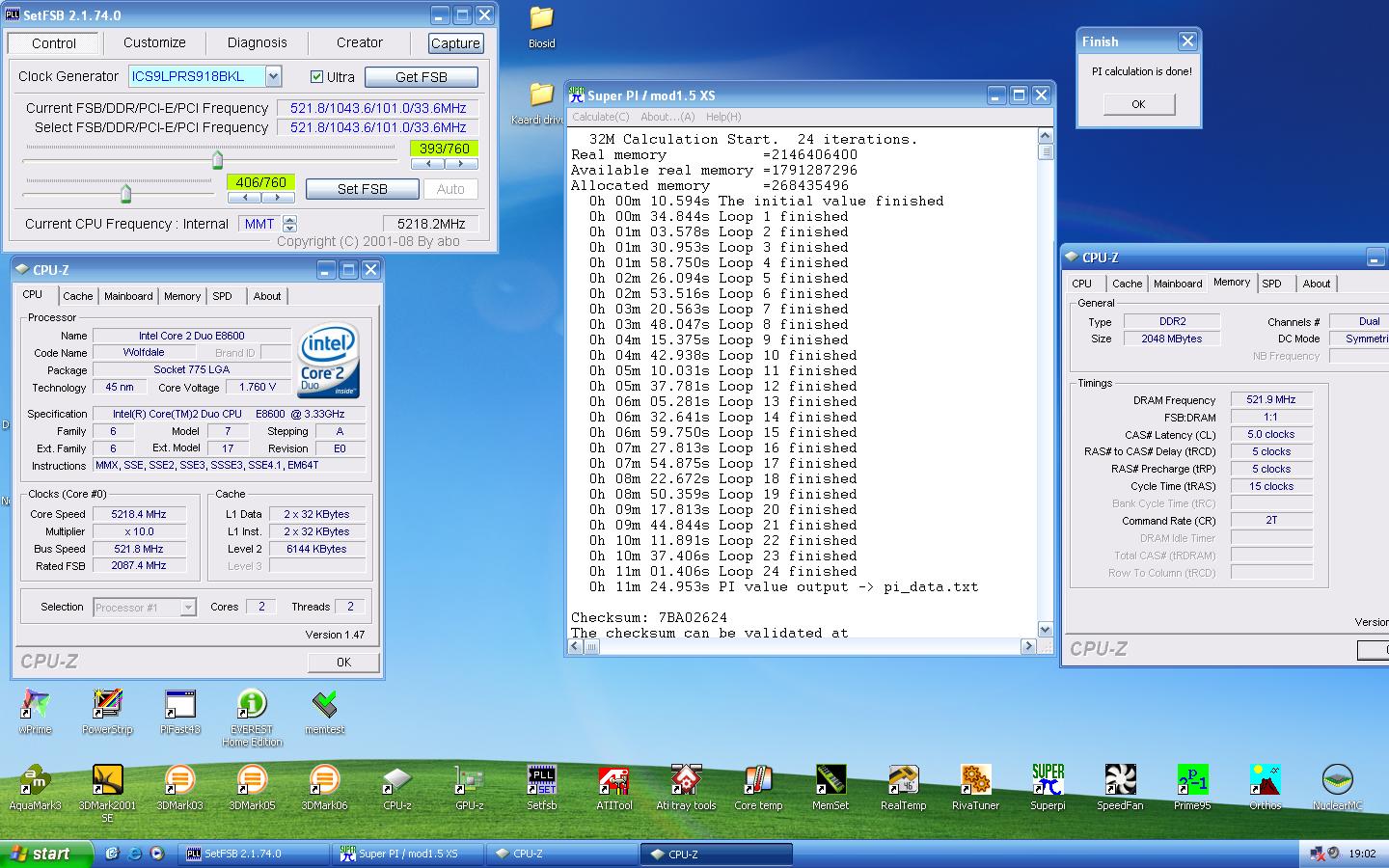Click OK in left CPU-Z window
Viewport: 1389px width, 868px height.
343,662
